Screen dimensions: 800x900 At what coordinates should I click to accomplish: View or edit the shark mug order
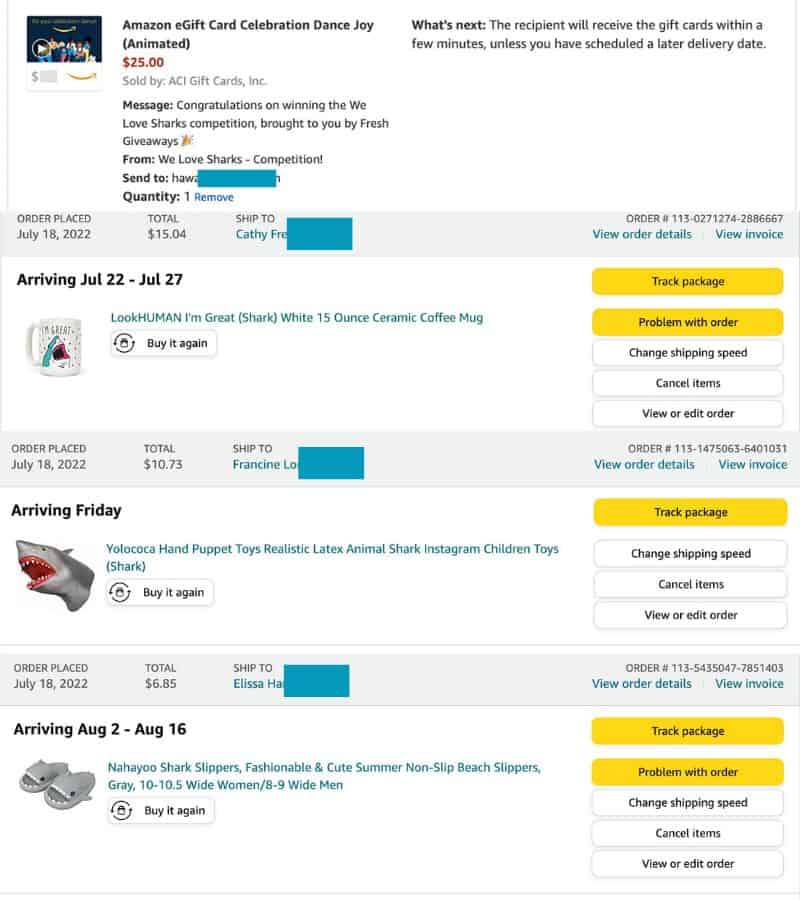tap(687, 413)
